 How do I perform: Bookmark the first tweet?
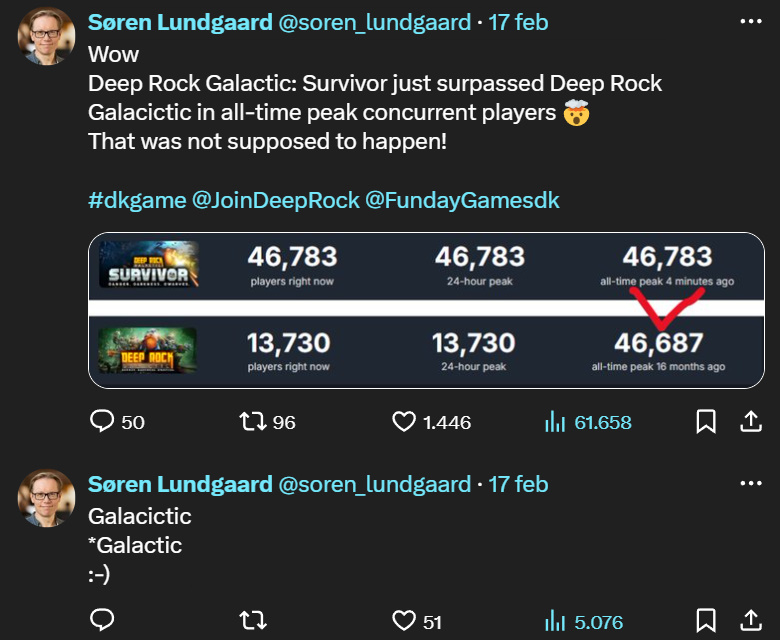pos(706,422)
